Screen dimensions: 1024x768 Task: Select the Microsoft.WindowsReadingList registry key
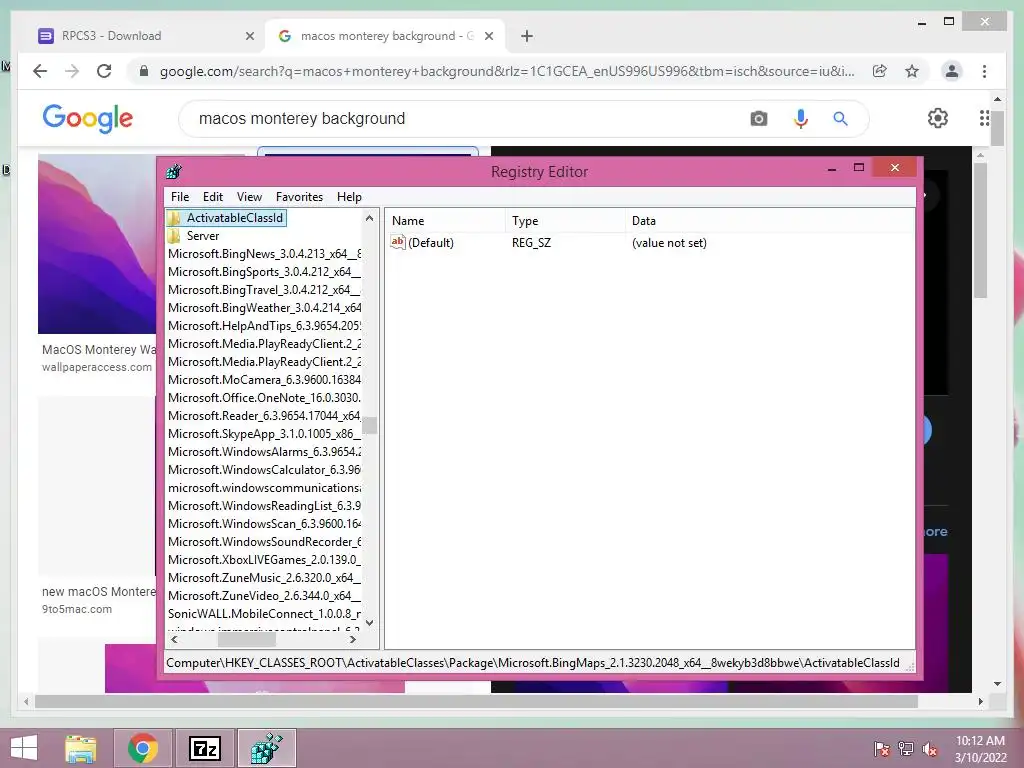click(264, 505)
